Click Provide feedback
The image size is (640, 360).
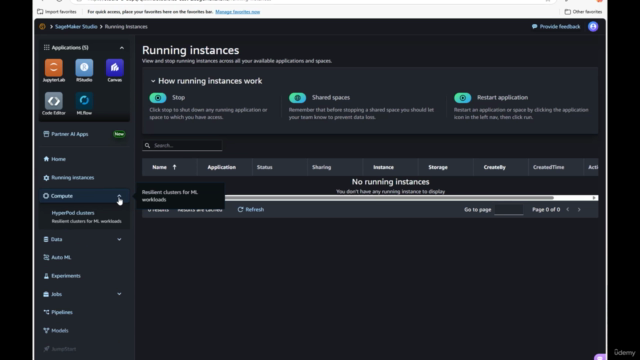click(556, 27)
